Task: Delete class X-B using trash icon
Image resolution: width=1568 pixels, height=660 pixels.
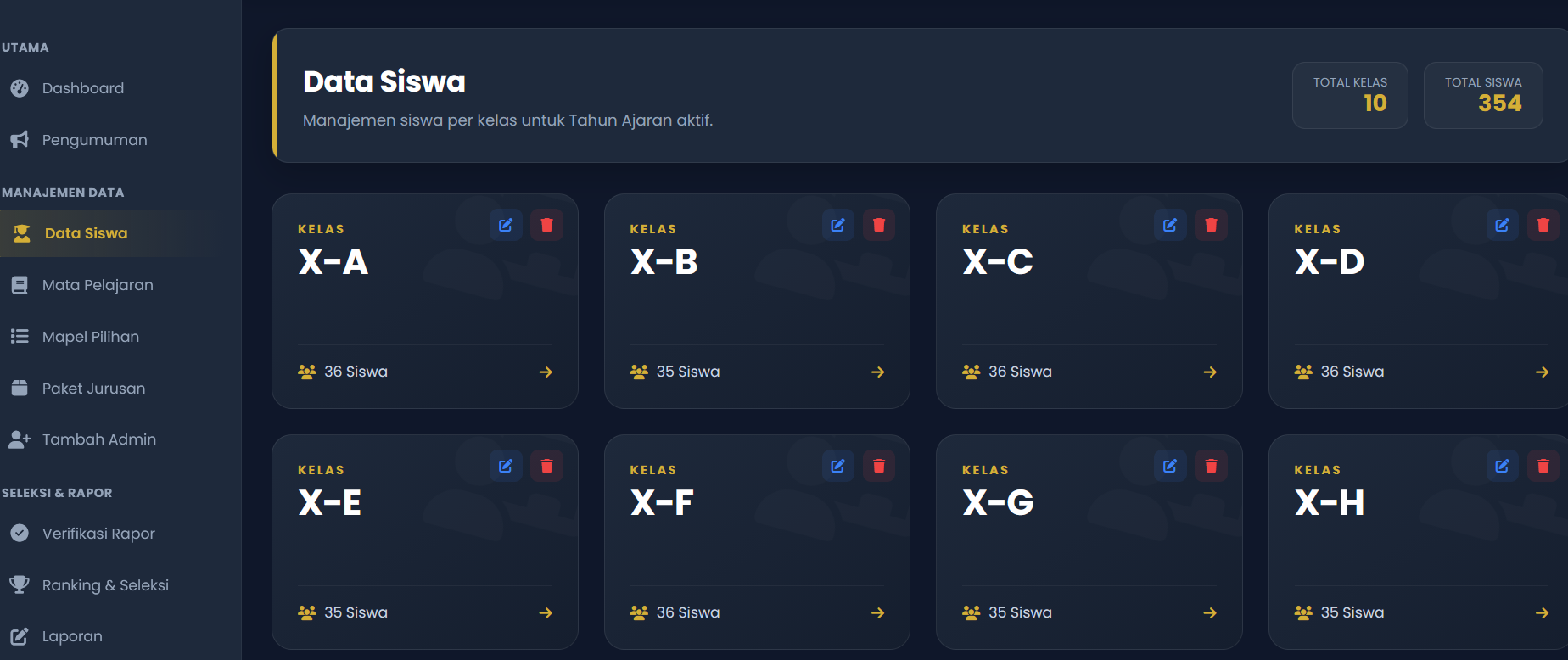Action: point(879,225)
